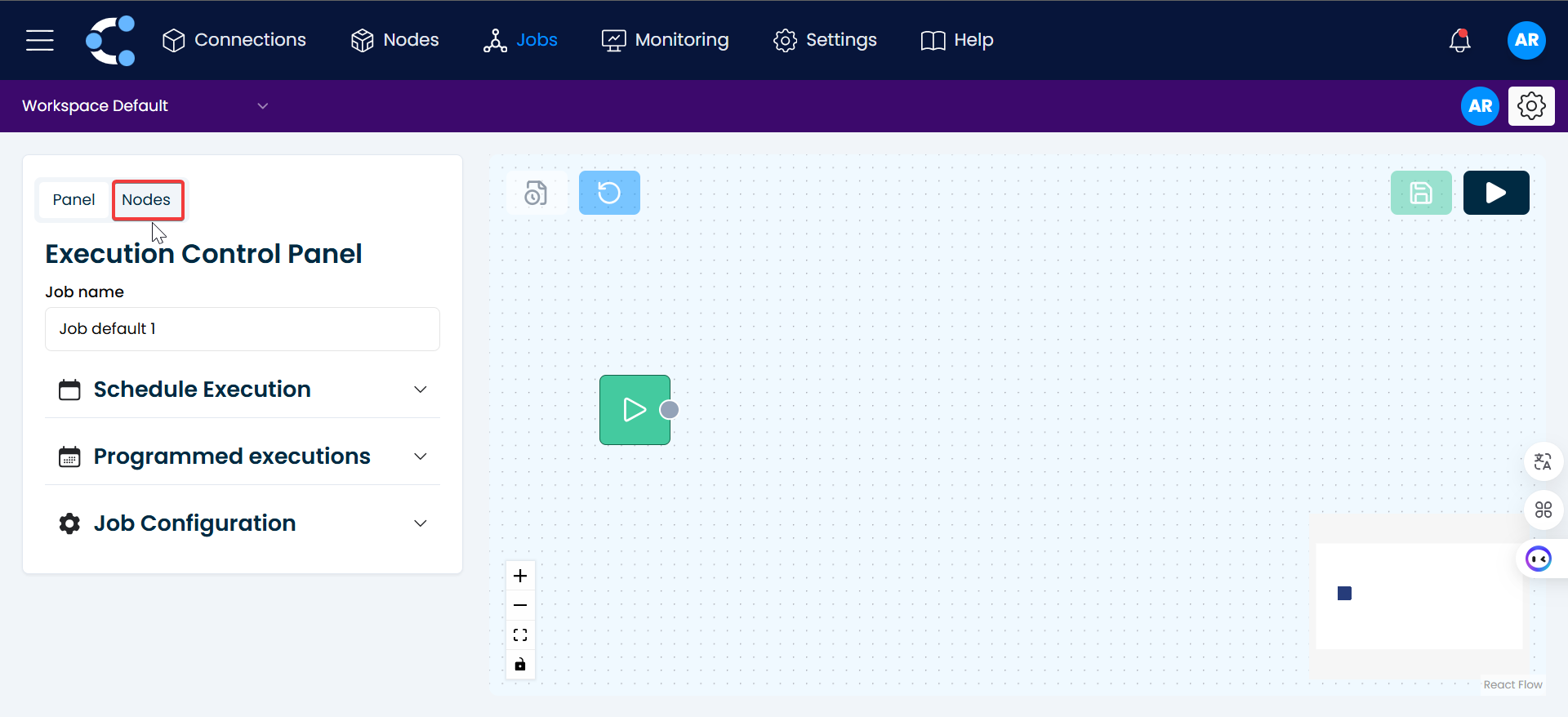Go to Connections in the top navigation
The height and width of the screenshot is (717, 1568).
point(234,40)
